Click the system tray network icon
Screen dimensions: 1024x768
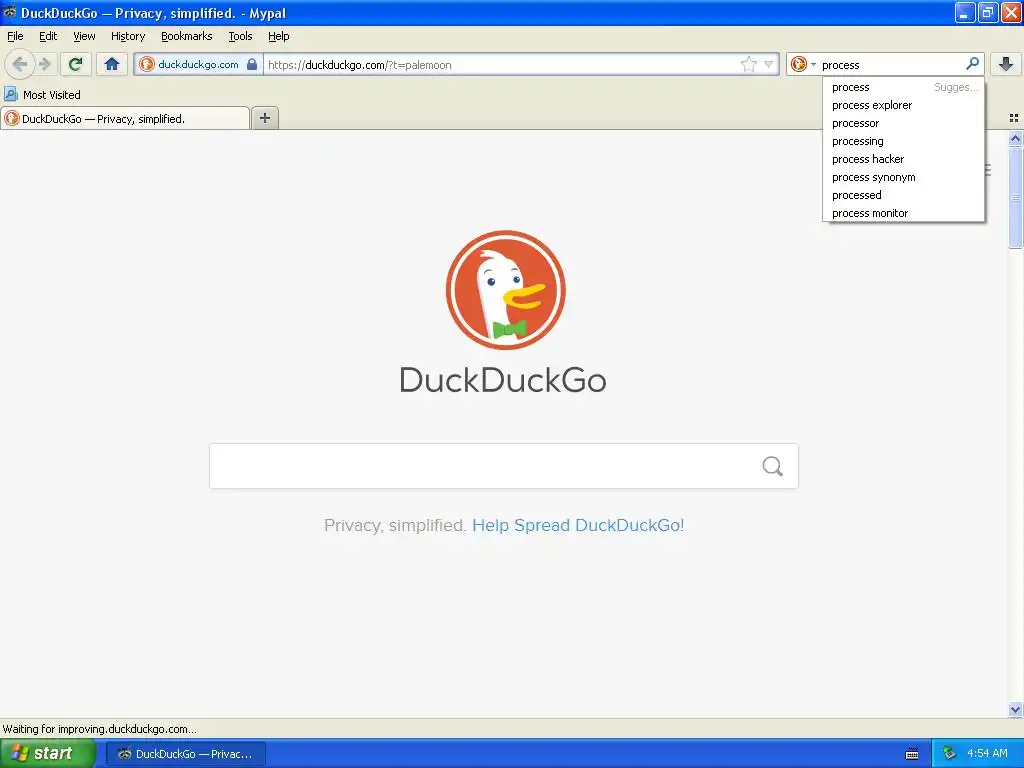point(950,754)
